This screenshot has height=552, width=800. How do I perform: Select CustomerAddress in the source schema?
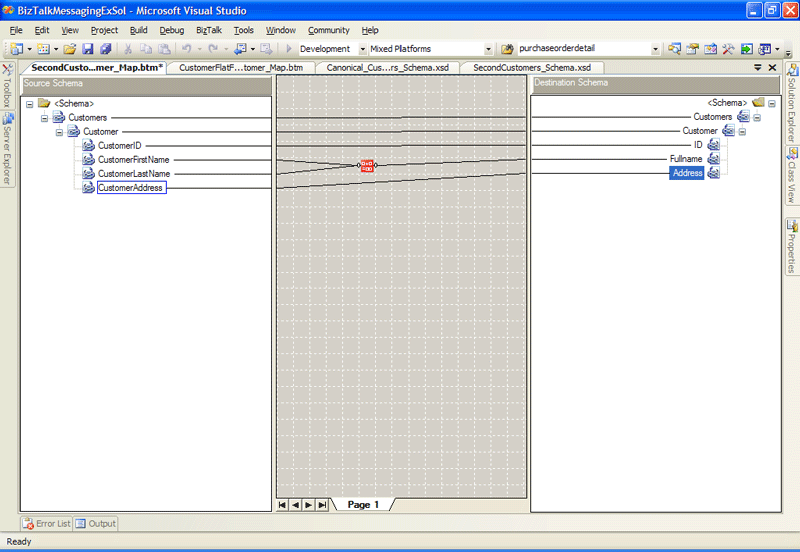131,188
